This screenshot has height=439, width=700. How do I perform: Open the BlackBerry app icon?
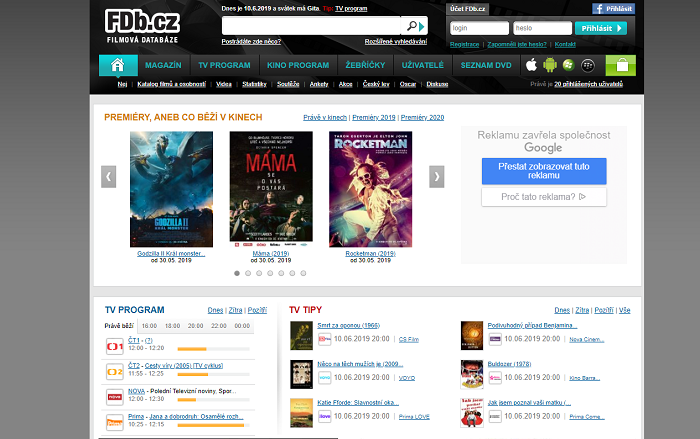tap(590, 65)
